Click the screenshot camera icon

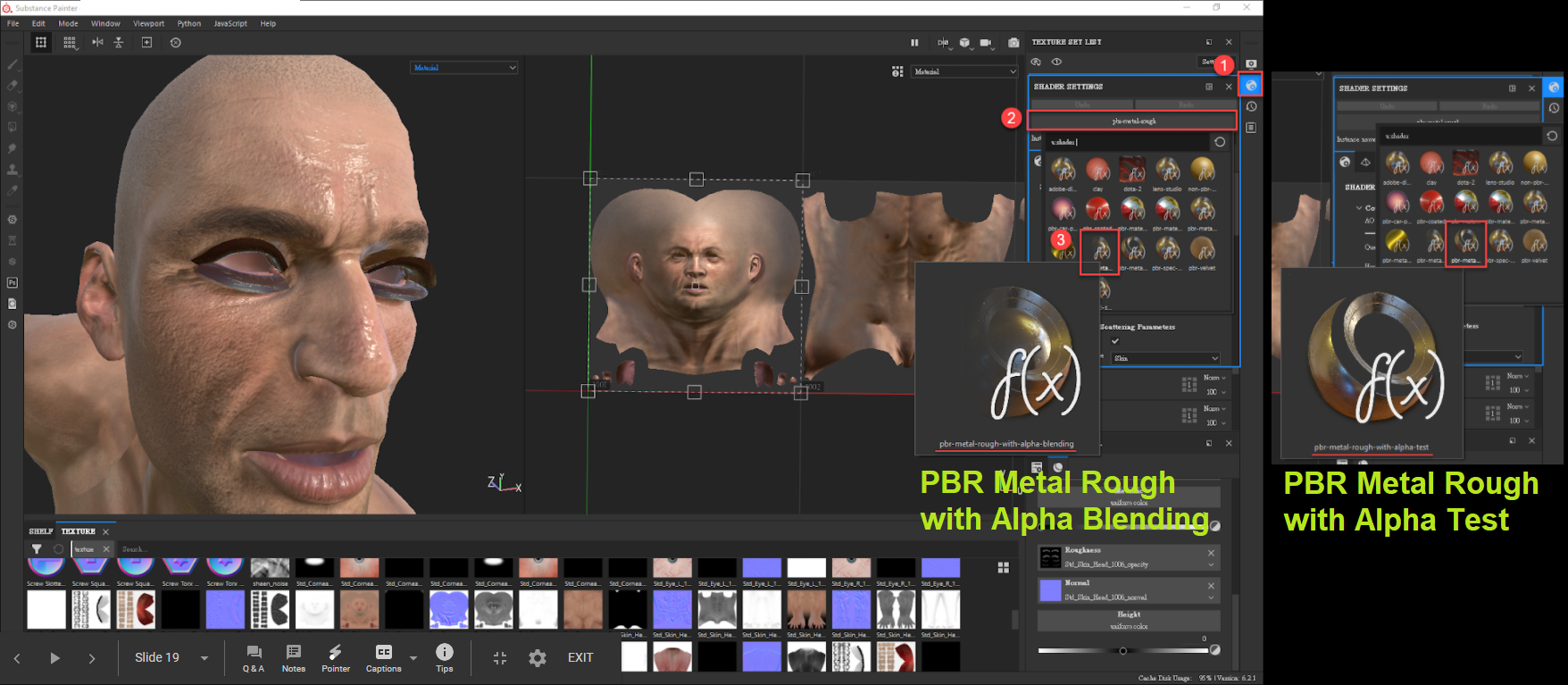[x=1013, y=42]
